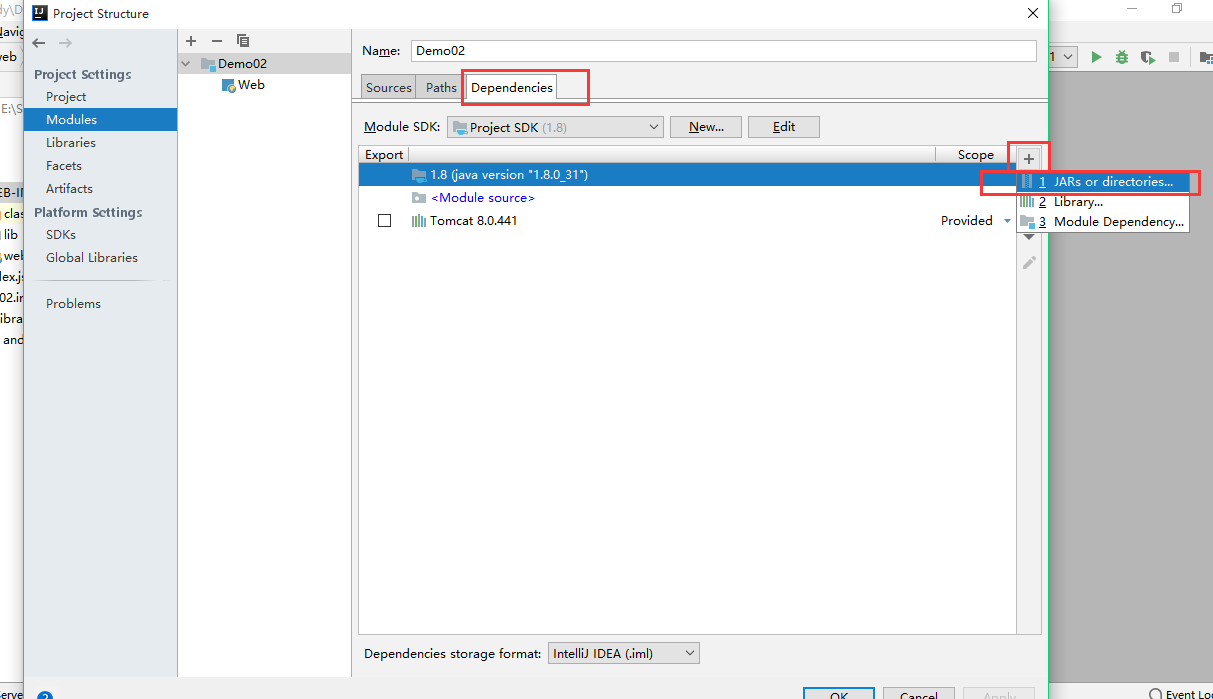The height and width of the screenshot is (699, 1213).
Task: Open Facets in the sidebar
Action: coord(64,166)
